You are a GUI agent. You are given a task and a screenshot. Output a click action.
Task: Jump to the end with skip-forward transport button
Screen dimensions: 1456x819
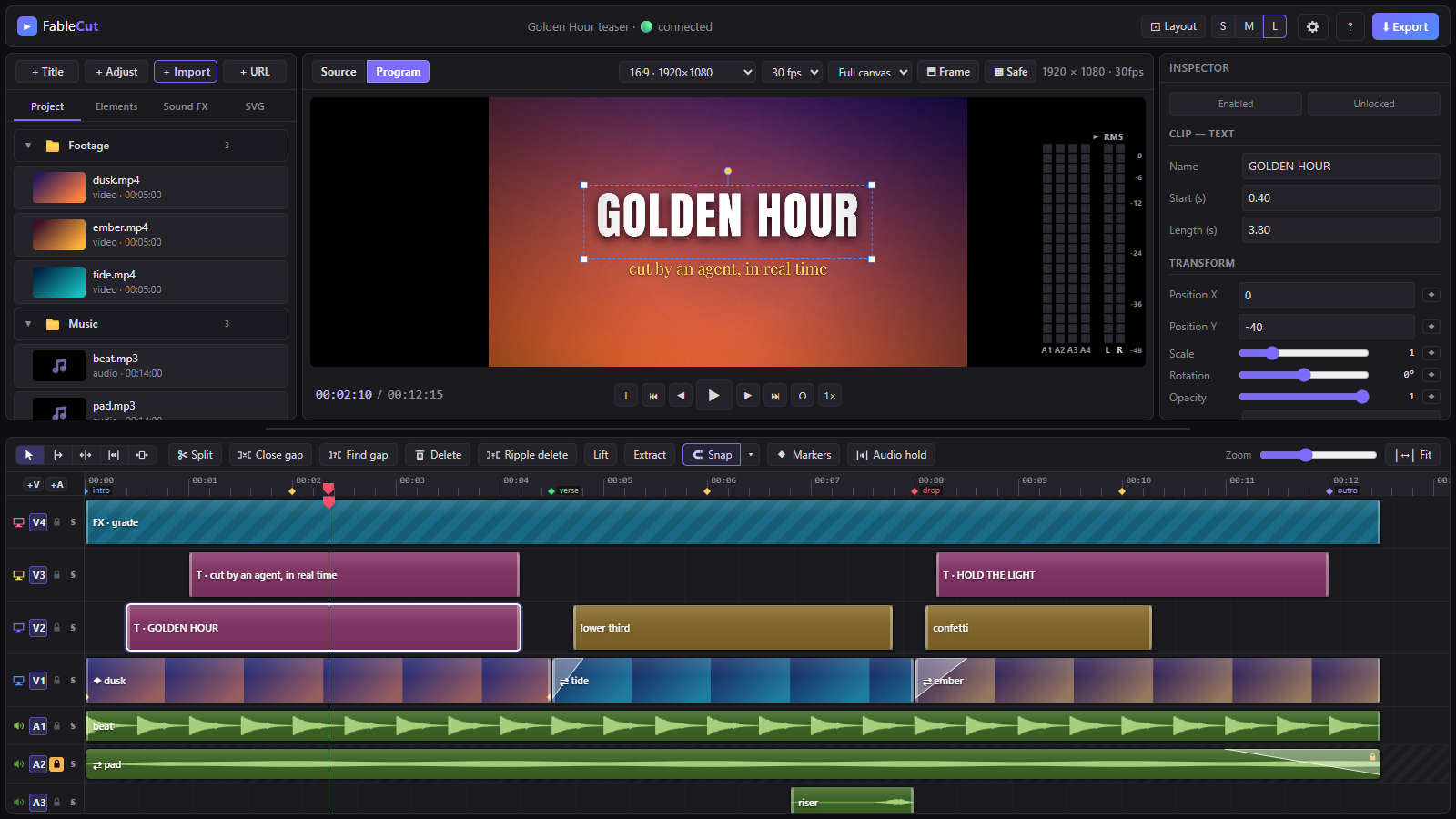point(775,396)
